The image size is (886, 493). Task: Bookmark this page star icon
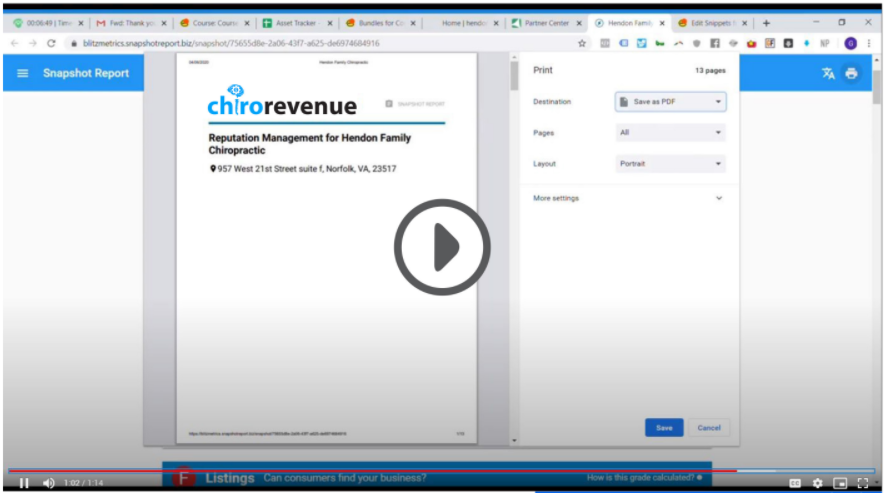click(x=581, y=43)
